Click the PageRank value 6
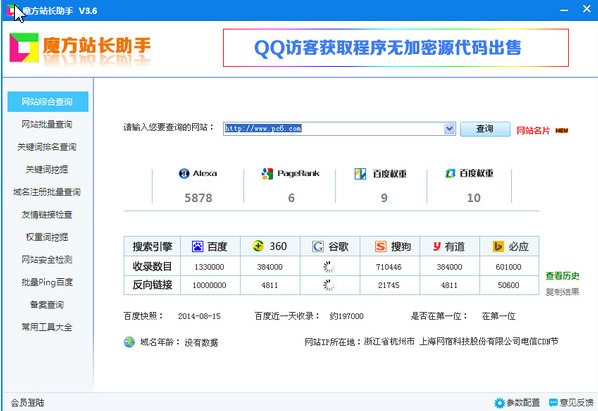Screen dimensions: 598x411 coord(291,198)
